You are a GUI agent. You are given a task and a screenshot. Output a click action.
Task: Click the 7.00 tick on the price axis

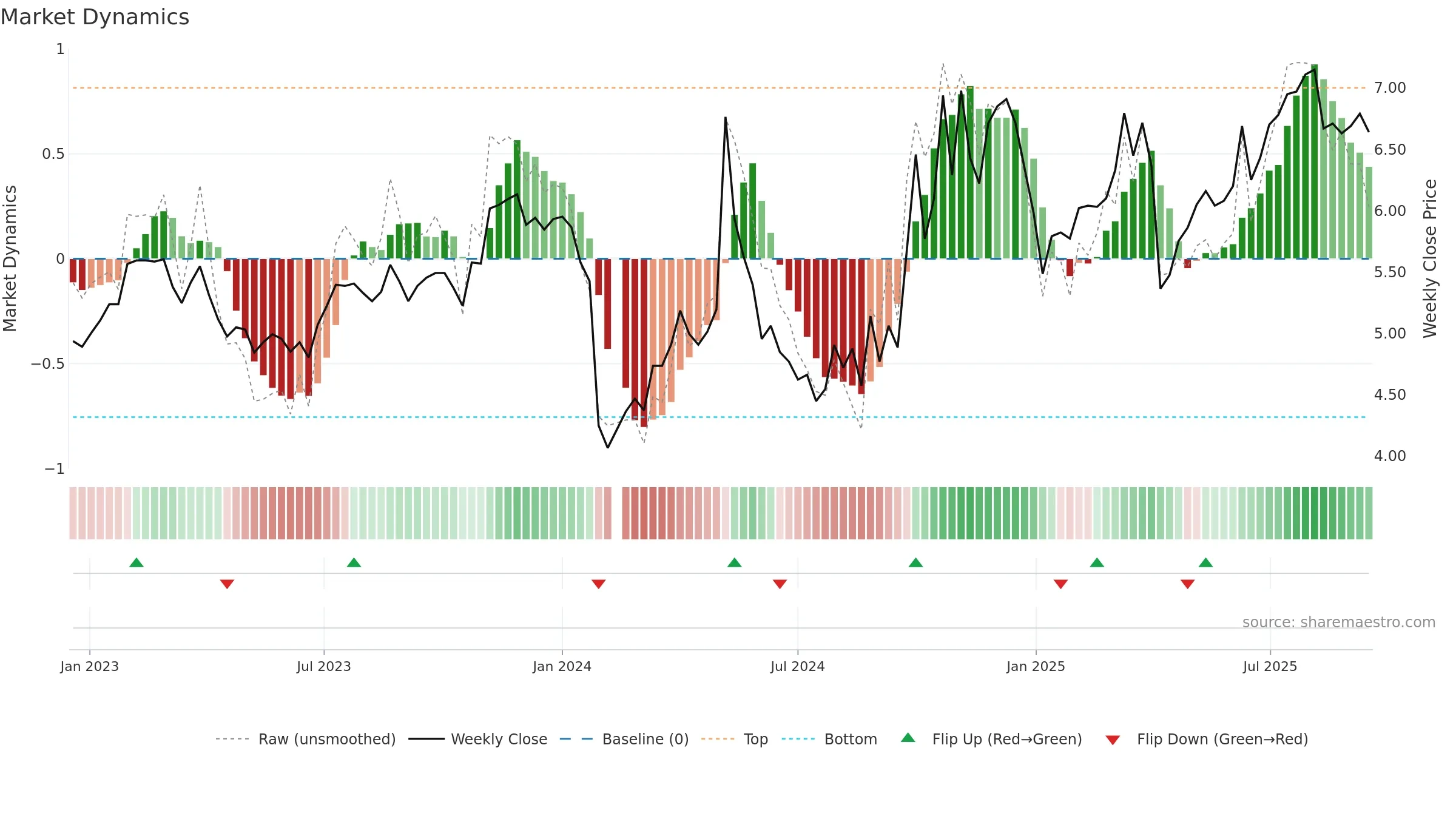click(1390, 88)
